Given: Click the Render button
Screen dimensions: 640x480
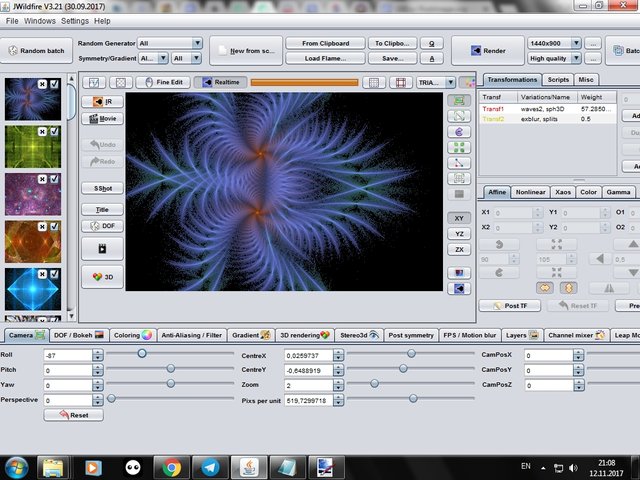Looking at the screenshot, I should tap(486, 50).
